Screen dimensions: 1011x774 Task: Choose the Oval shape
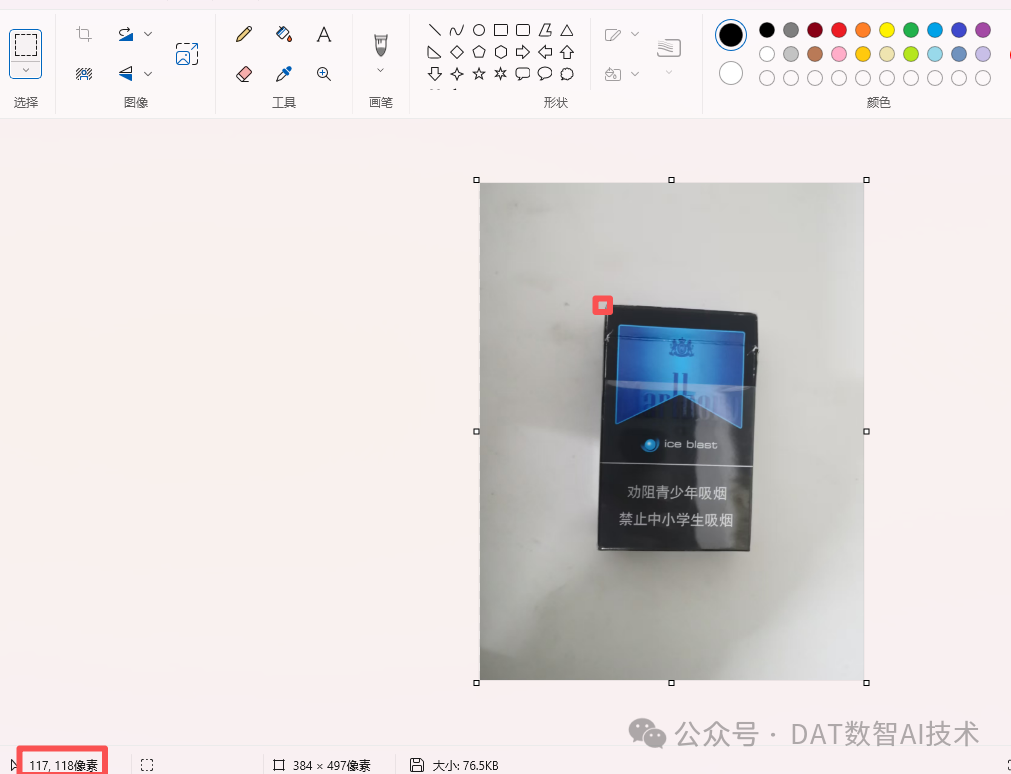click(x=478, y=30)
